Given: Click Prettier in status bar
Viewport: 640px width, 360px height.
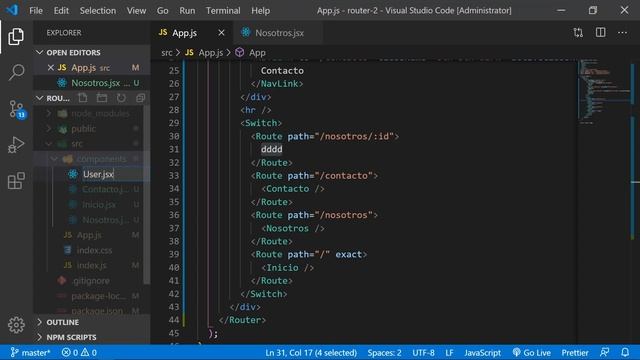Looking at the screenshot, I should pos(575,352).
